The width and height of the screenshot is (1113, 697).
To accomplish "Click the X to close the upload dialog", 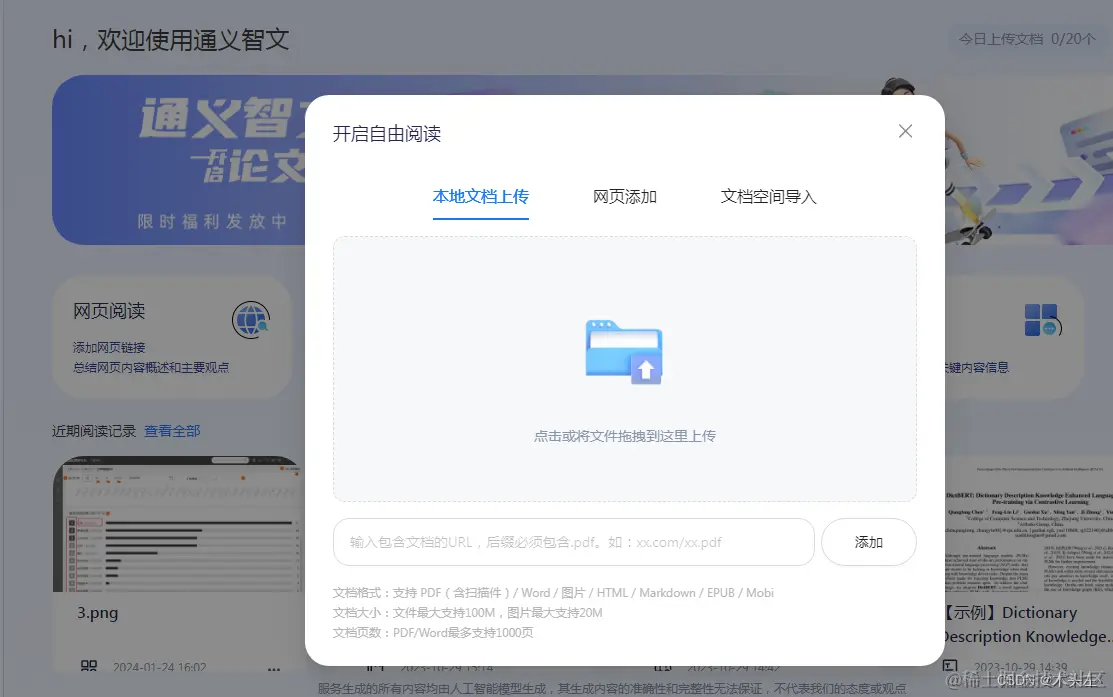I will click(x=904, y=130).
